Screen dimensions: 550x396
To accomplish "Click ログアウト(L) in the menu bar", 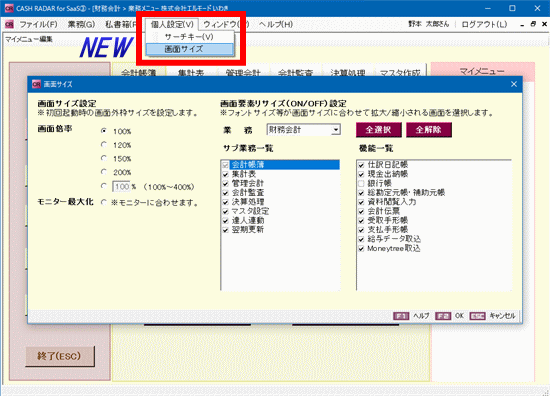I will 484,24.
